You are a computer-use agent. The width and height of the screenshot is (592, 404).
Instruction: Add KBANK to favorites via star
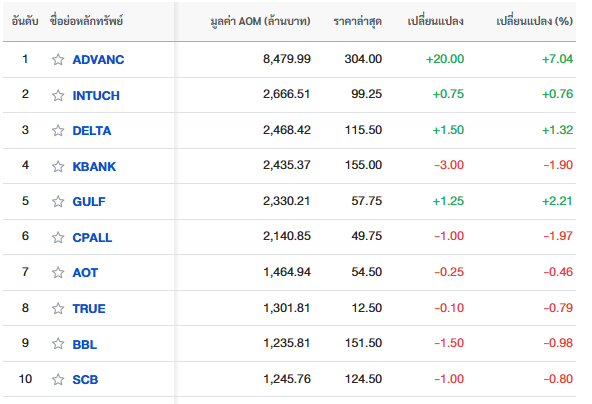pos(58,166)
